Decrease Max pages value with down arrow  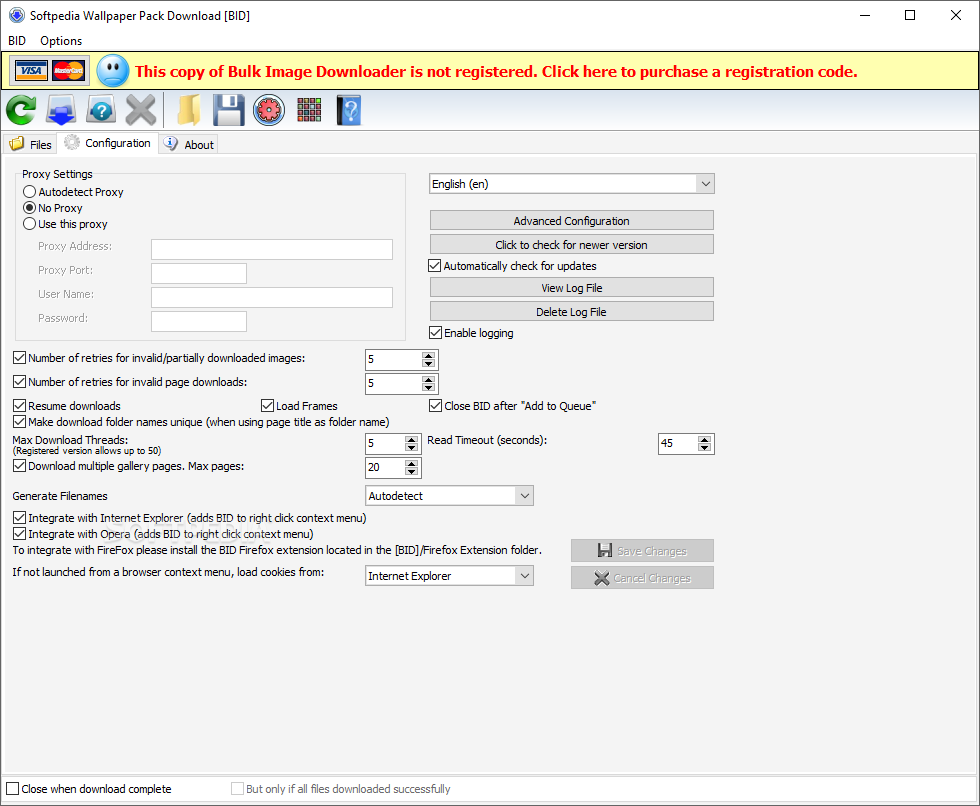tap(411, 472)
